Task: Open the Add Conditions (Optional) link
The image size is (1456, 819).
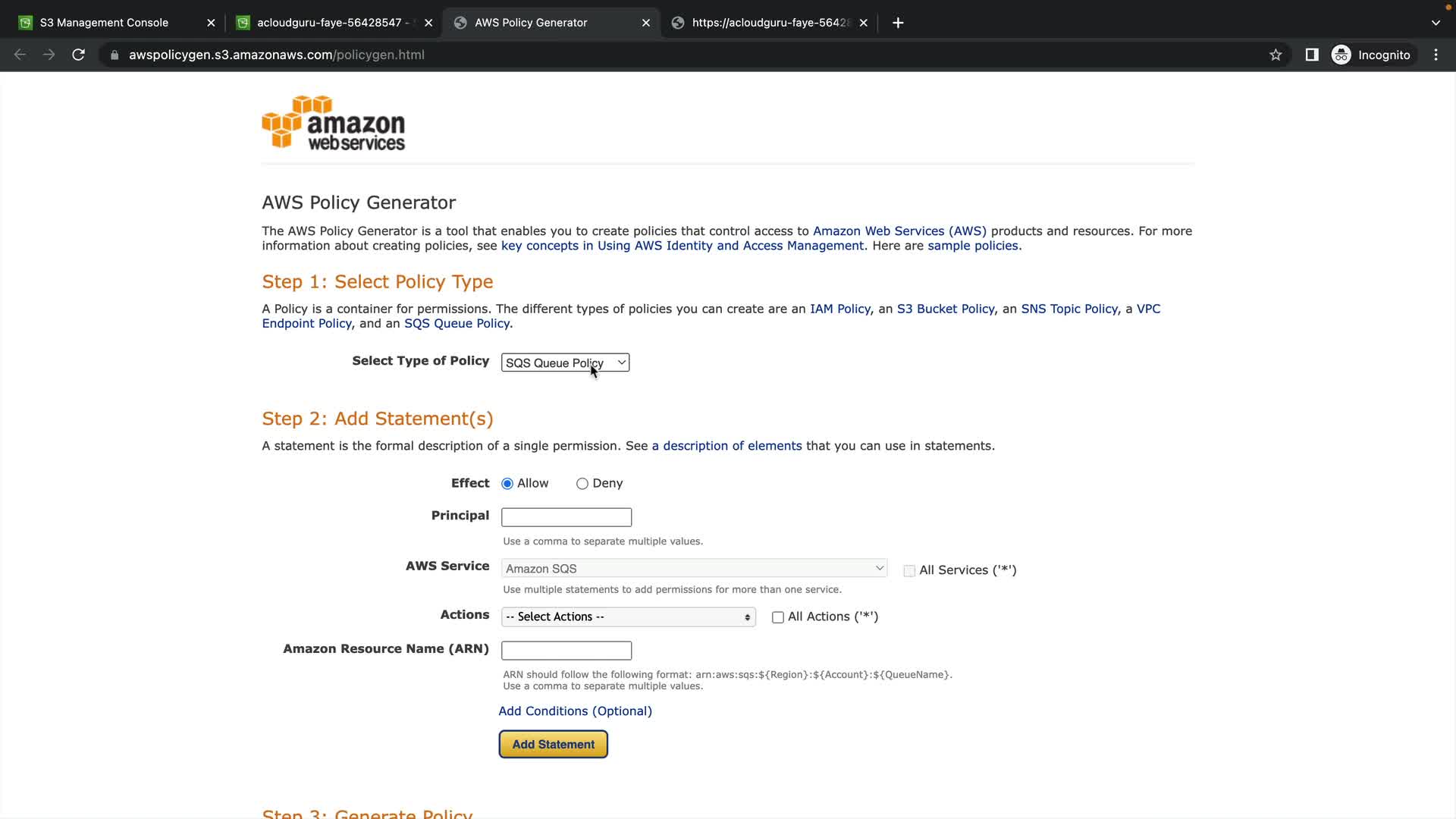Action: pyautogui.click(x=575, y=711)
